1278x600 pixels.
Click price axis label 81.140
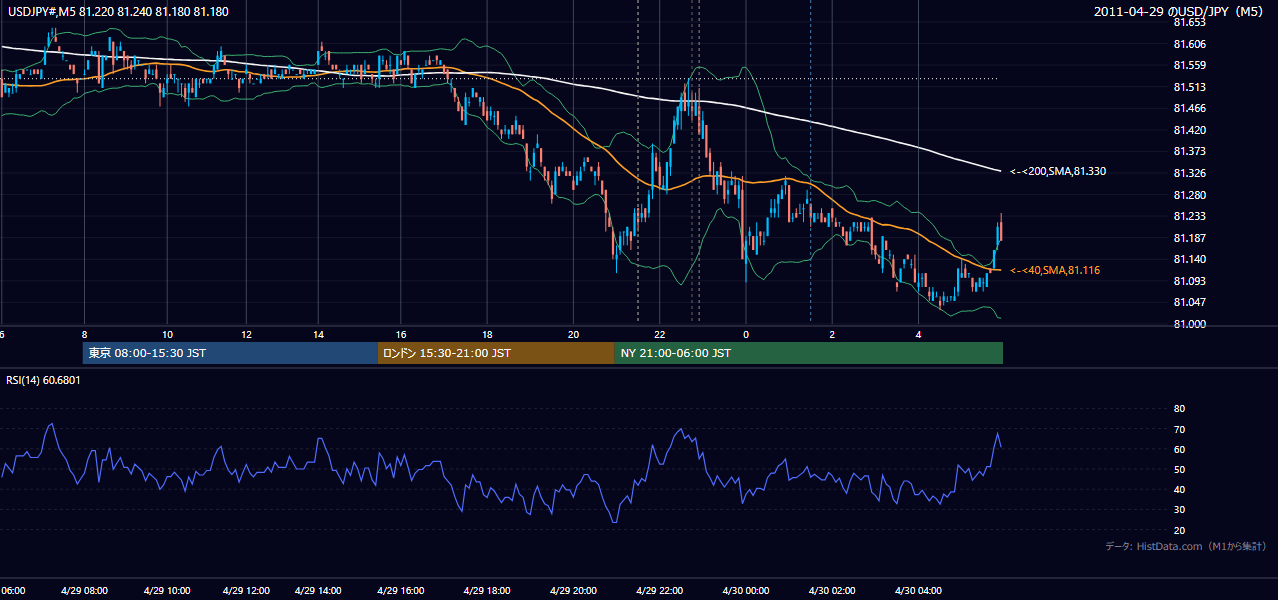1189,259
